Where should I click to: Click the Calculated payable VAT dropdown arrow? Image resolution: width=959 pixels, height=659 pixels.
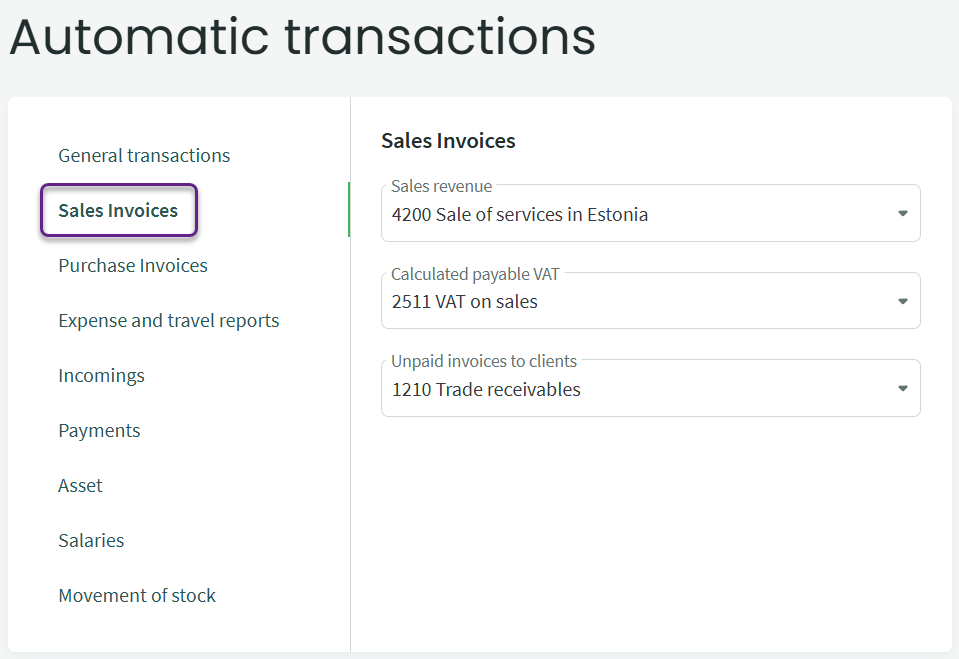click(902, 301)
